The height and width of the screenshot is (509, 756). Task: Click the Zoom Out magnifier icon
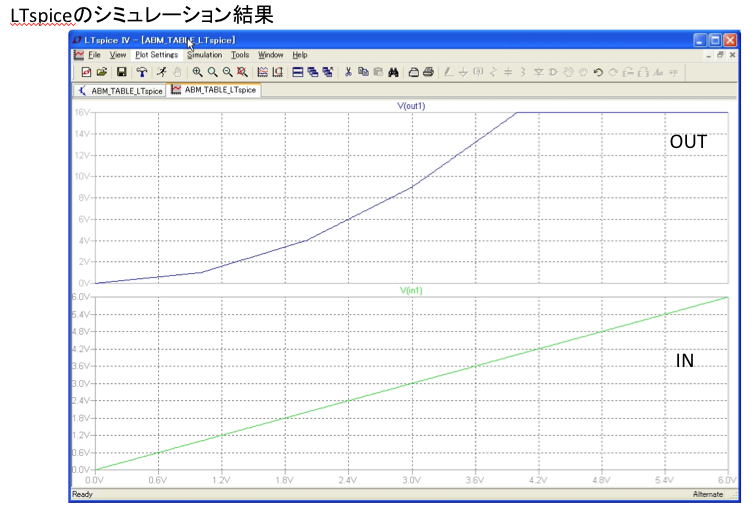pos(227,72)
